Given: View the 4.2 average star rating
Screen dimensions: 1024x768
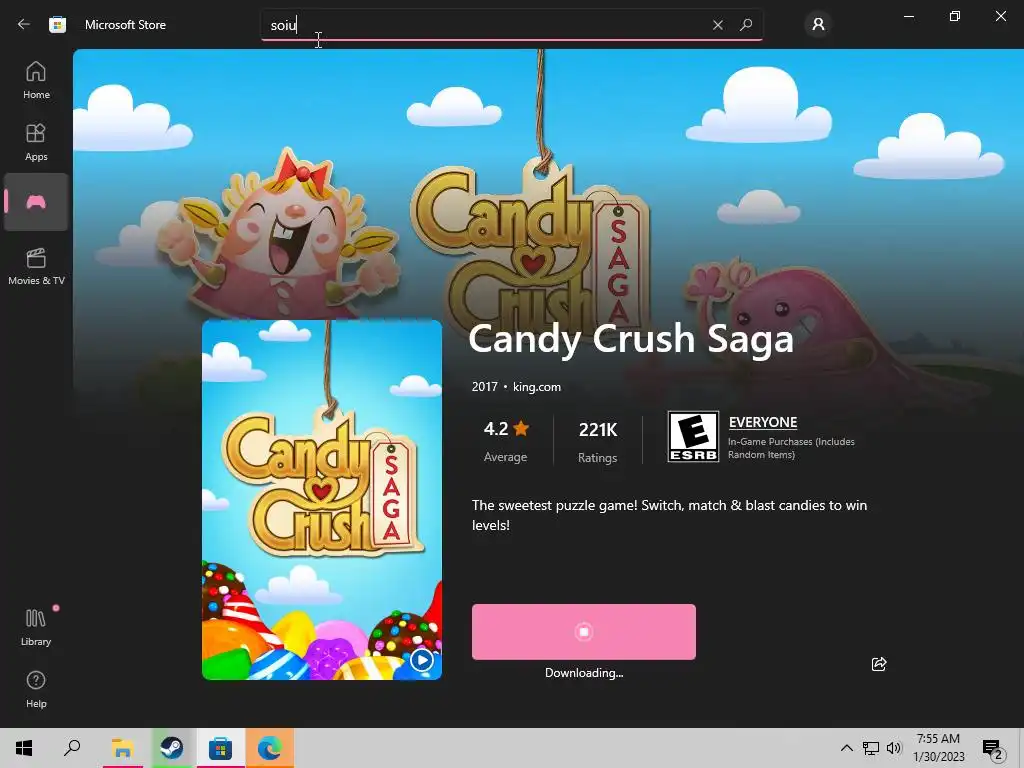Looking at the screenshot, I should (x=506, y=441).
